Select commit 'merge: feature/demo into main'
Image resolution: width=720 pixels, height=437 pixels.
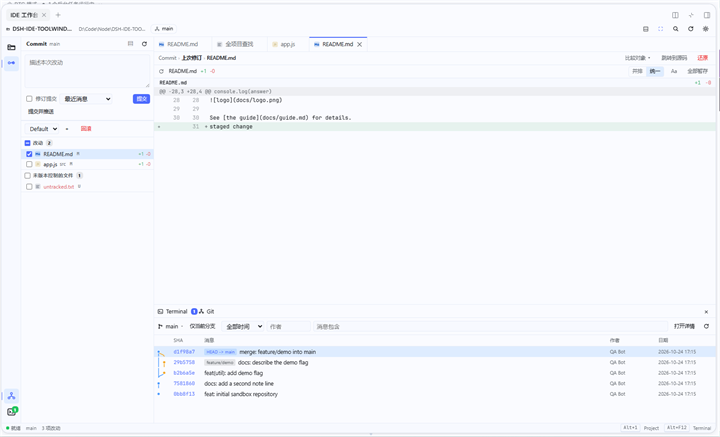click(435, 352)
